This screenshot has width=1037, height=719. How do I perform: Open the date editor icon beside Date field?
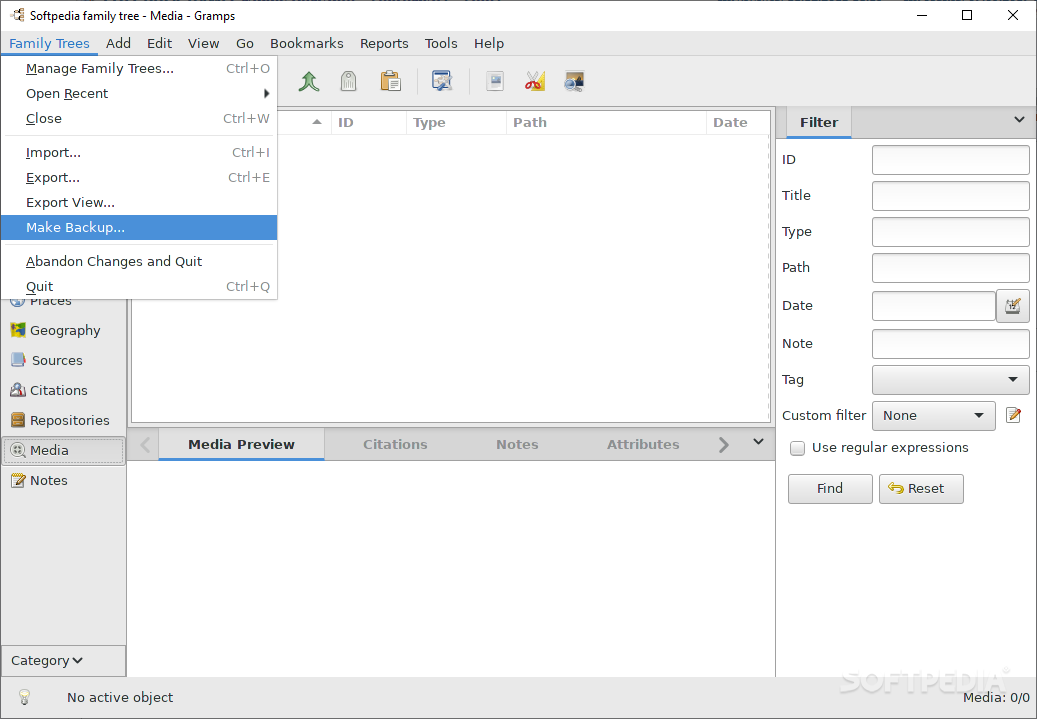1013,306
